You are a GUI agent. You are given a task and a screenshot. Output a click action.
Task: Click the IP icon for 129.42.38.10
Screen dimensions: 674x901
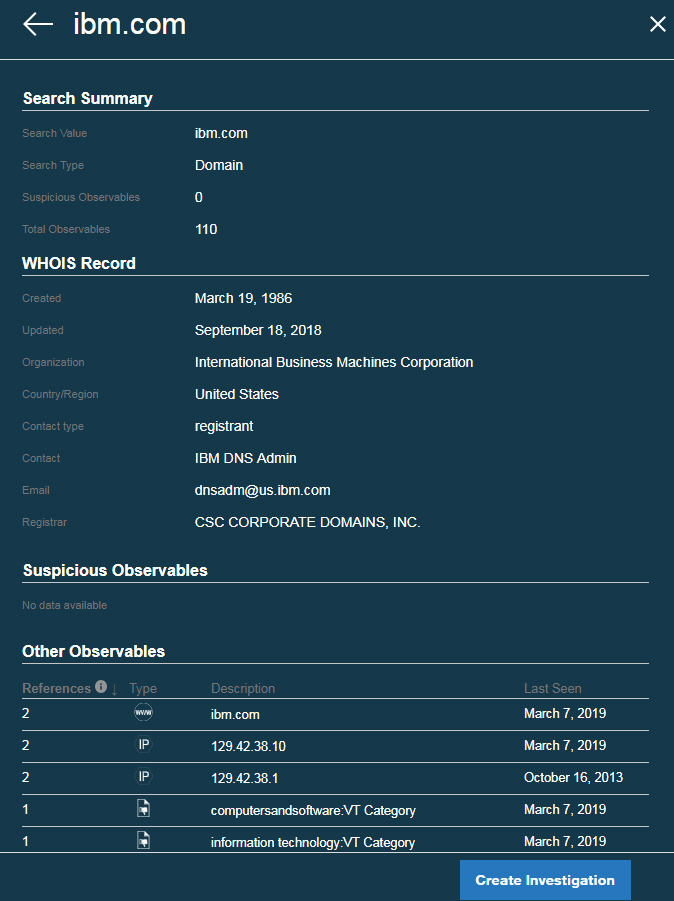[143, 745]
